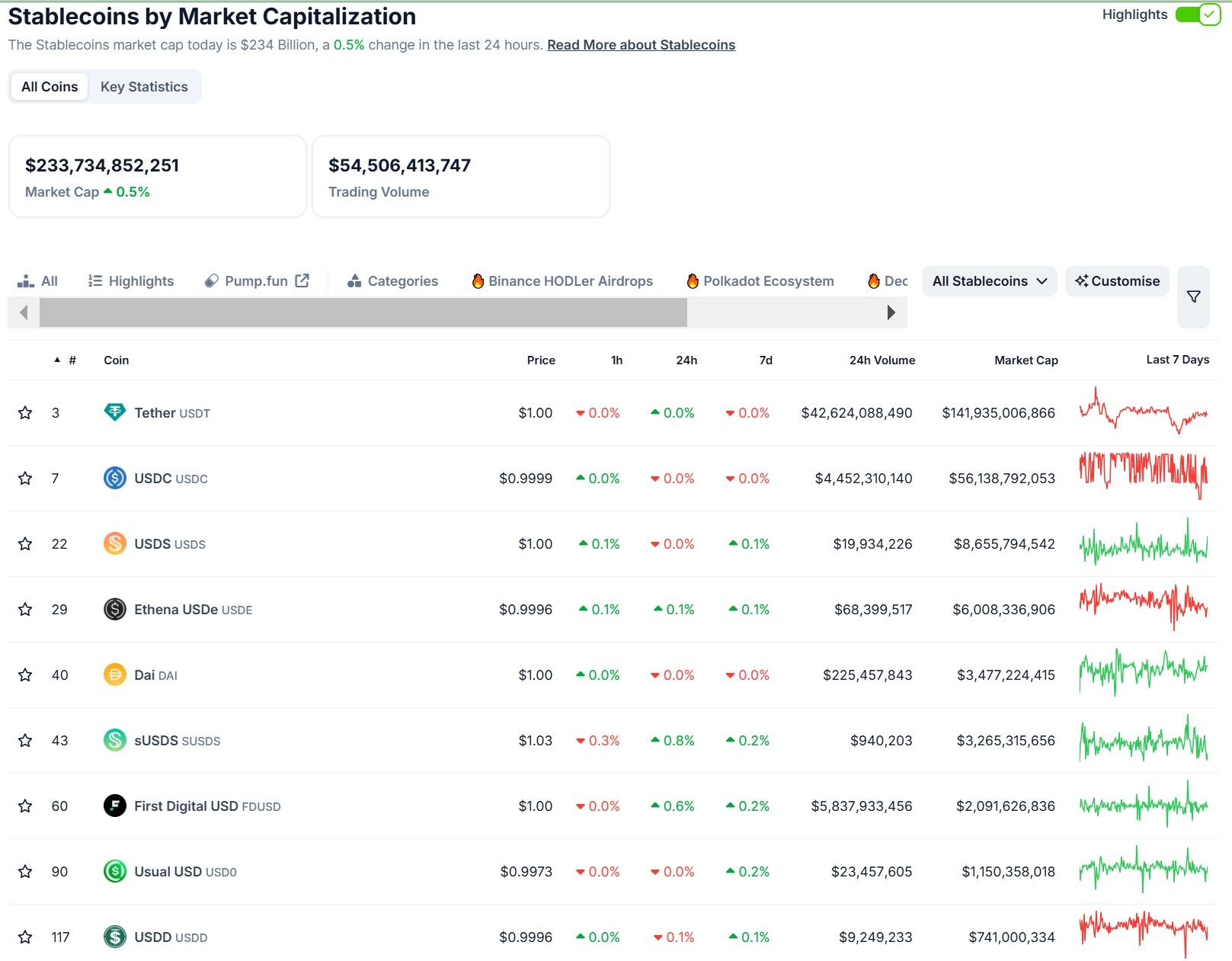Open the Dai 7-day sparkline
1232x961 pixels.
1144,672
